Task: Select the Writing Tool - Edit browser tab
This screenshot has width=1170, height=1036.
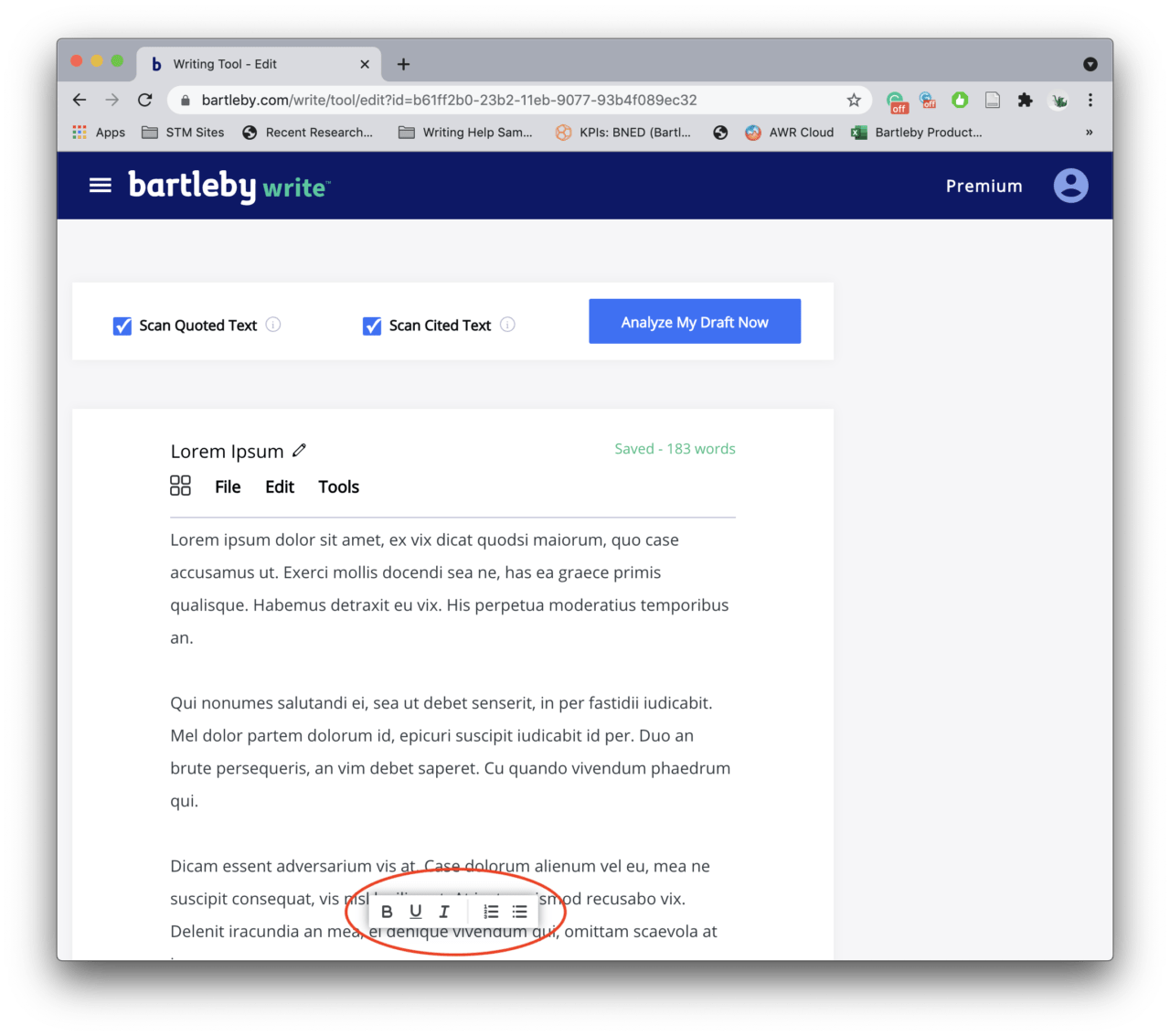Action: point(247,63)
